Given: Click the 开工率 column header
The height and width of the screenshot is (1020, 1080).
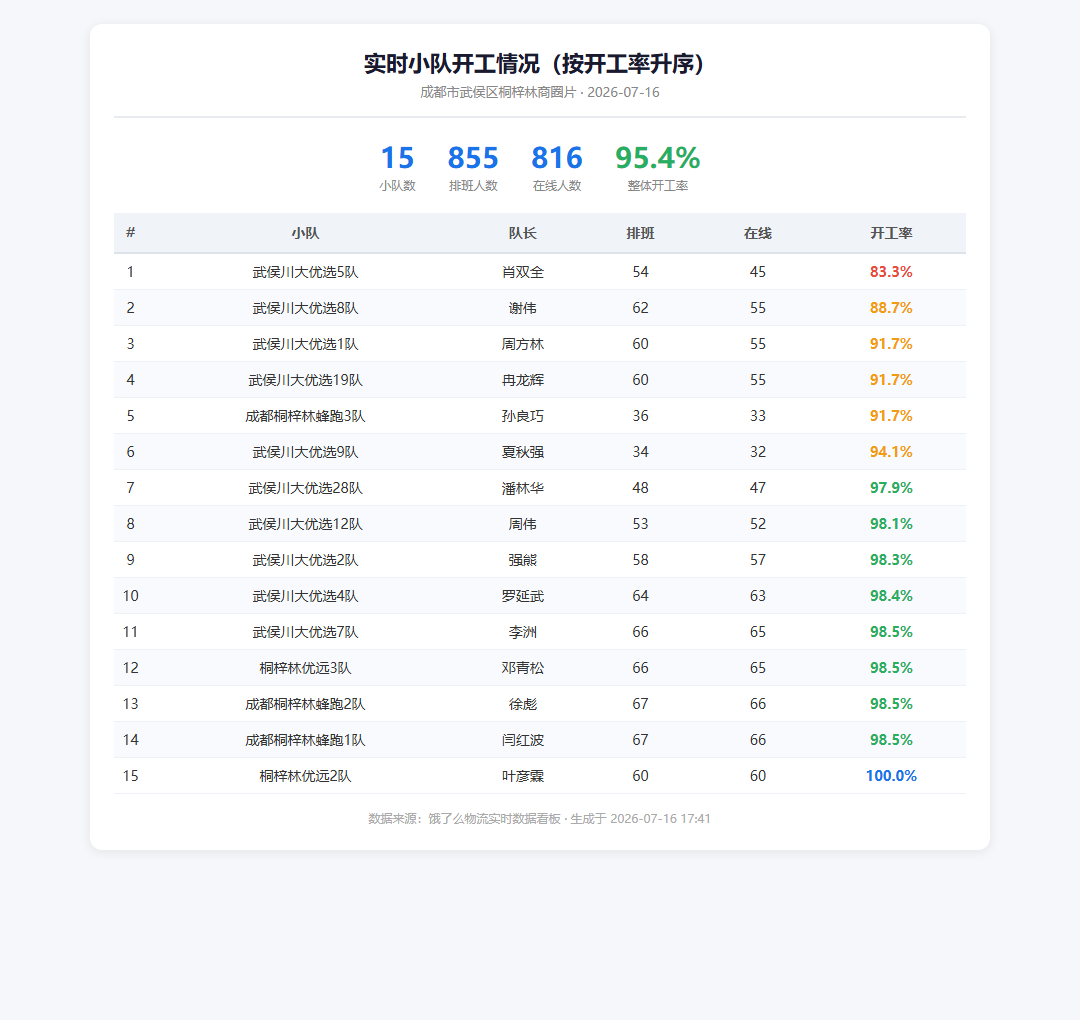Looking at the screenshot, I should click(891, 233).
